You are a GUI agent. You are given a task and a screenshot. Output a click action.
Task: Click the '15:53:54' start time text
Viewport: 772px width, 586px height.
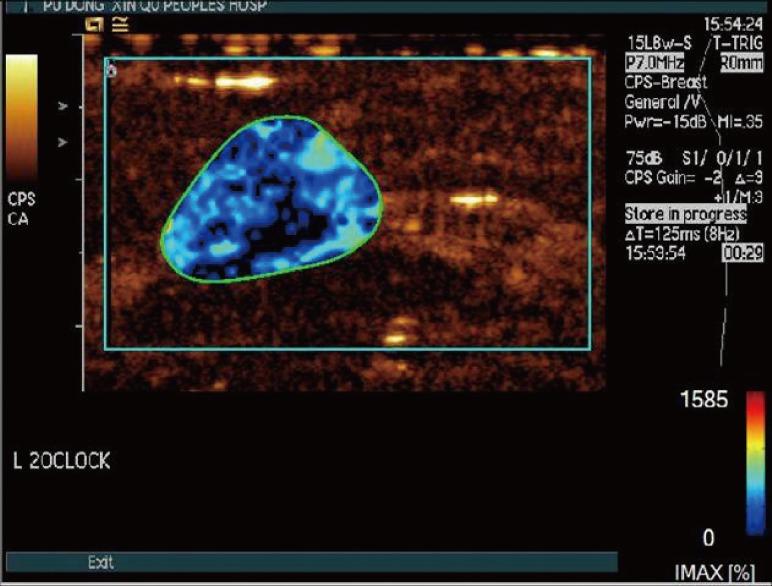click(x=655, y=253)
